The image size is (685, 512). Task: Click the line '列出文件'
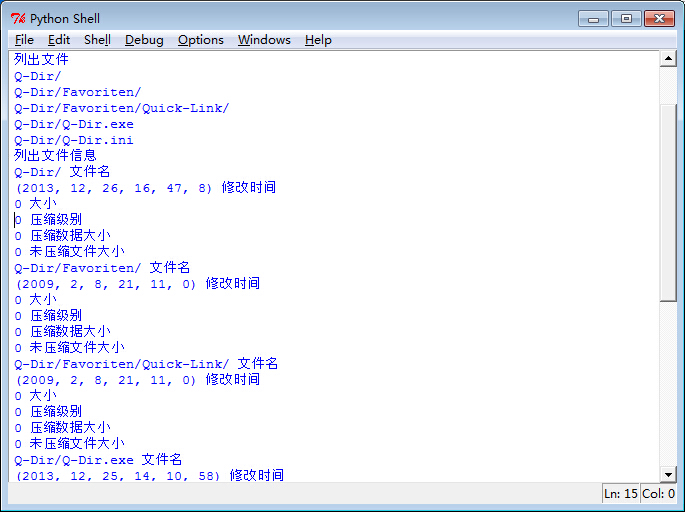41,59
